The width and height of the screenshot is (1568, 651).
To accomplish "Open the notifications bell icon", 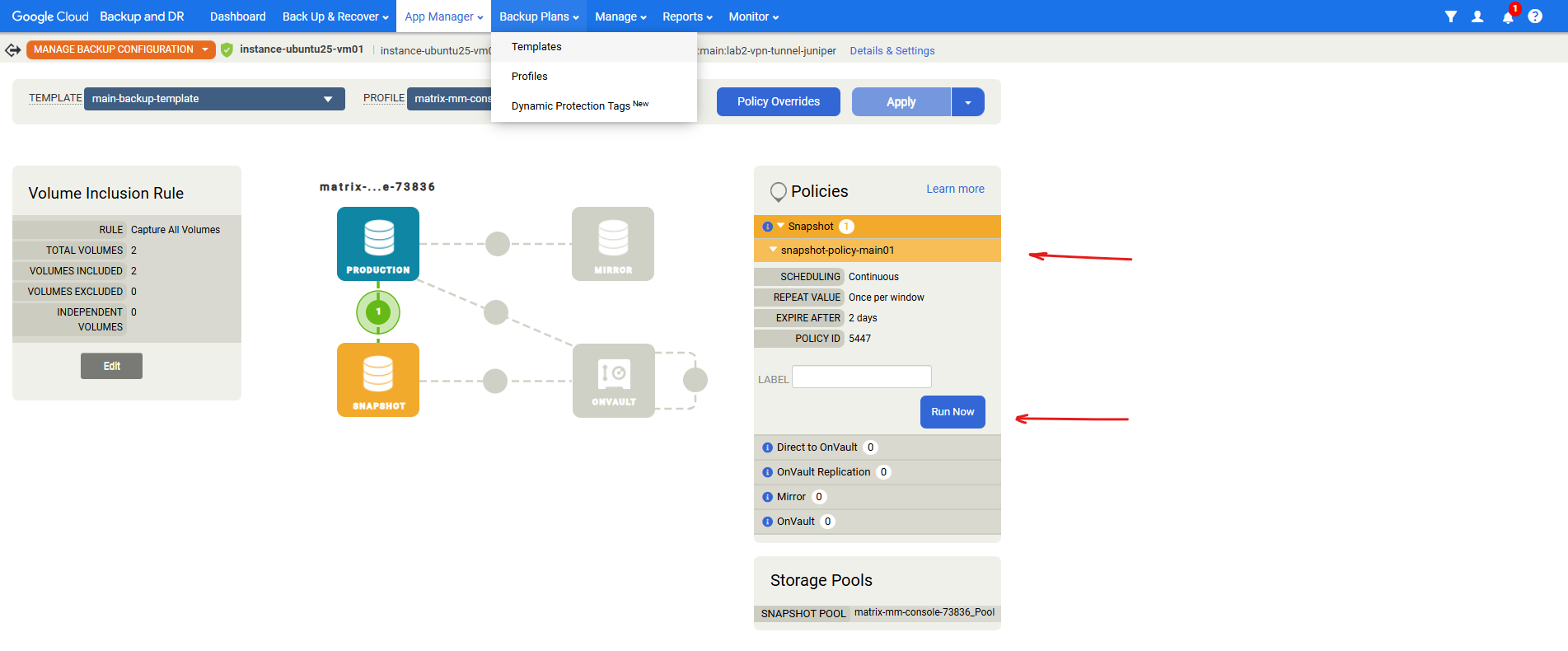I will (1508, 17).
